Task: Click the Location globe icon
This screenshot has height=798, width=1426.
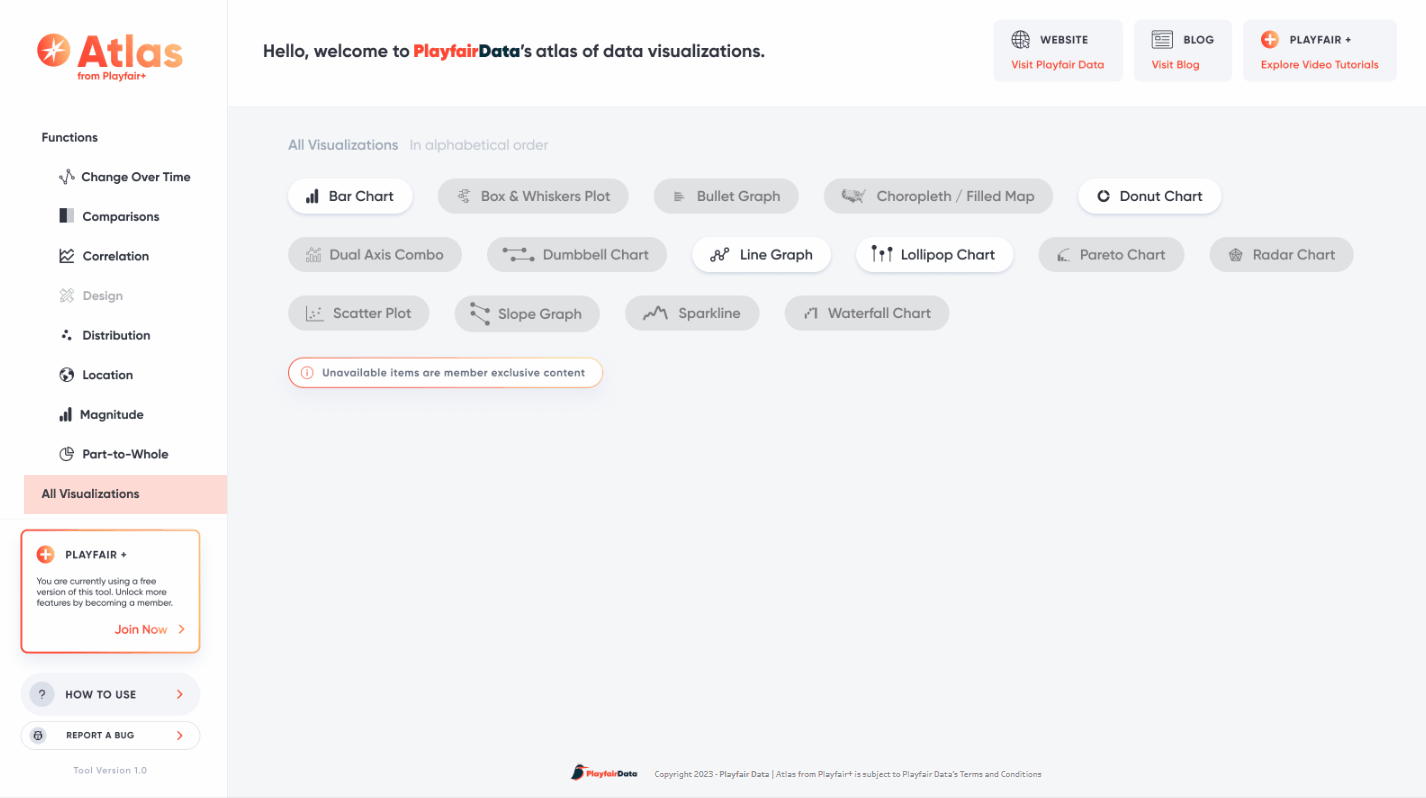Action: click(67, 375)
